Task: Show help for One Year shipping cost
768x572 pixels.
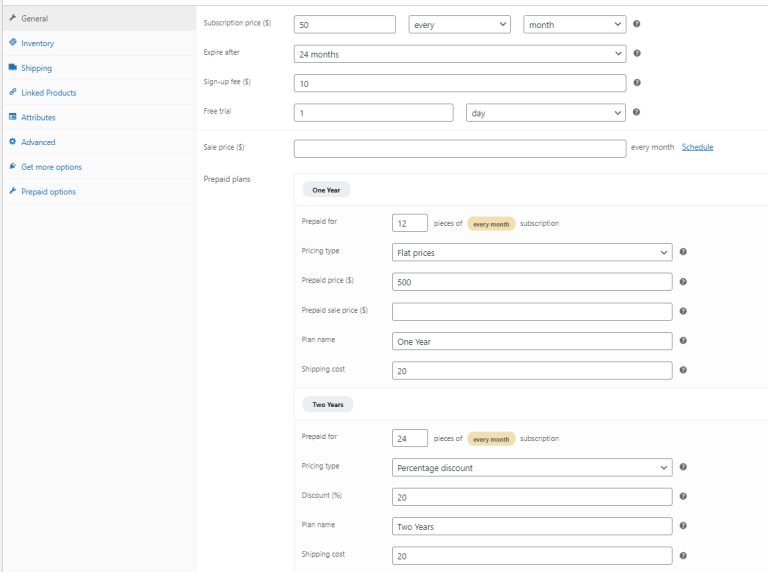Action: (683, 370)
